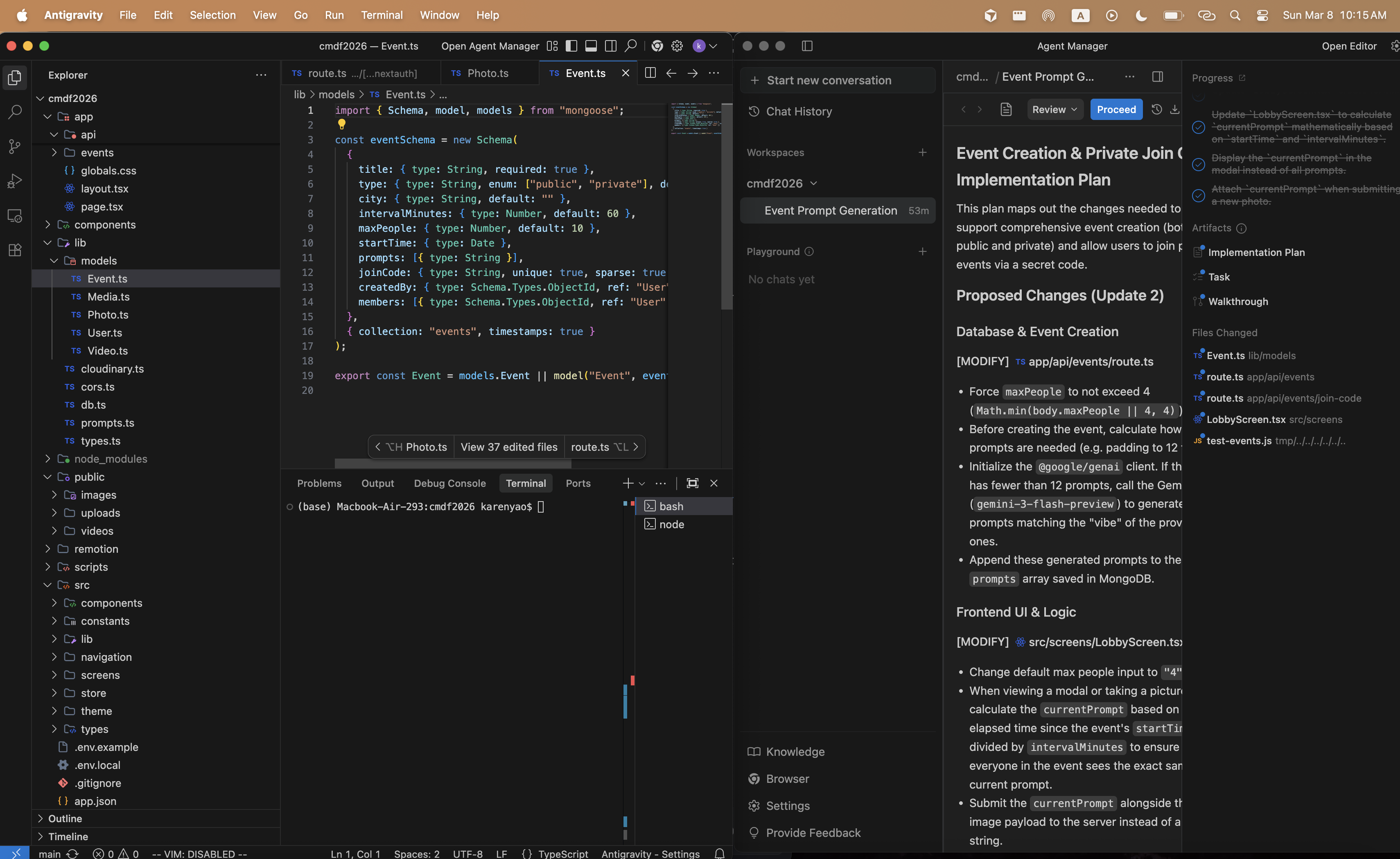1400x859 pixels.
Task: Switch to the Debug Console tab
Action: pyautogui.click(x=449, y=483)
